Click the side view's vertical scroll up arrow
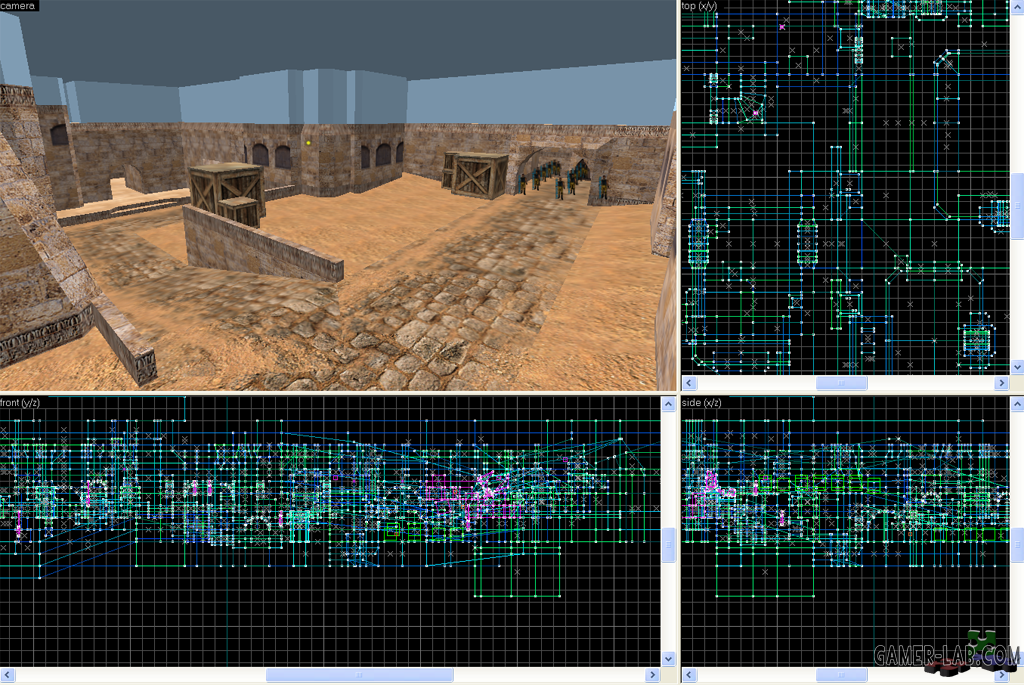Screen dimensions: 1024x685 [x=1017, y=404]
